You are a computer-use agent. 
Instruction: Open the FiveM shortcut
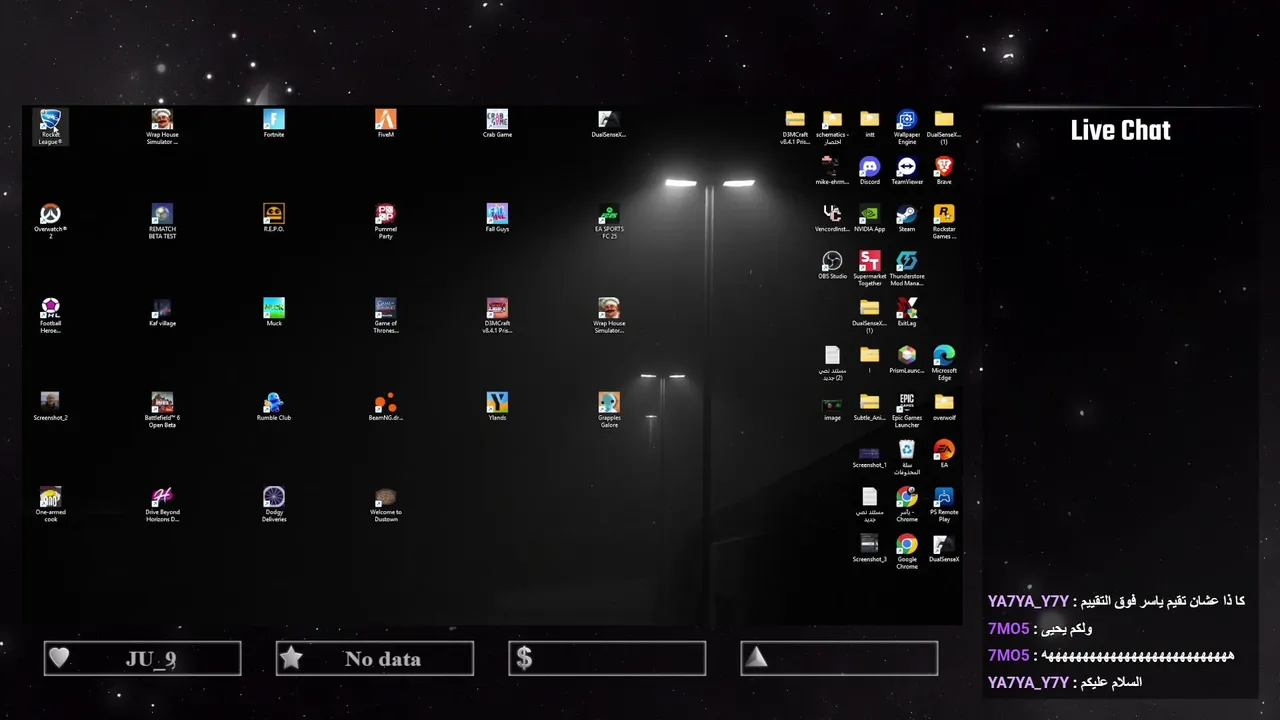386,124
